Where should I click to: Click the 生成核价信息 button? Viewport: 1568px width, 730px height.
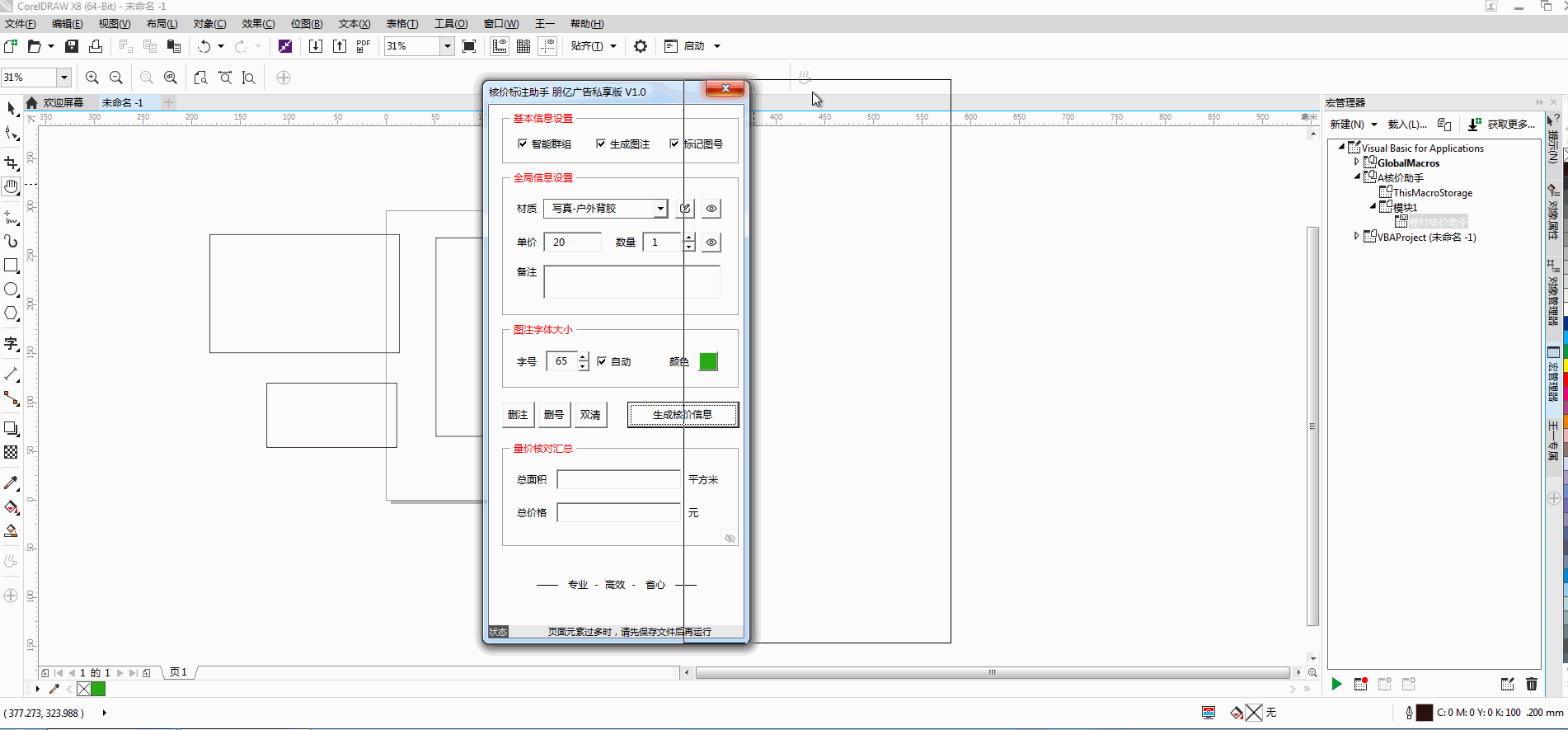(683, 415)
